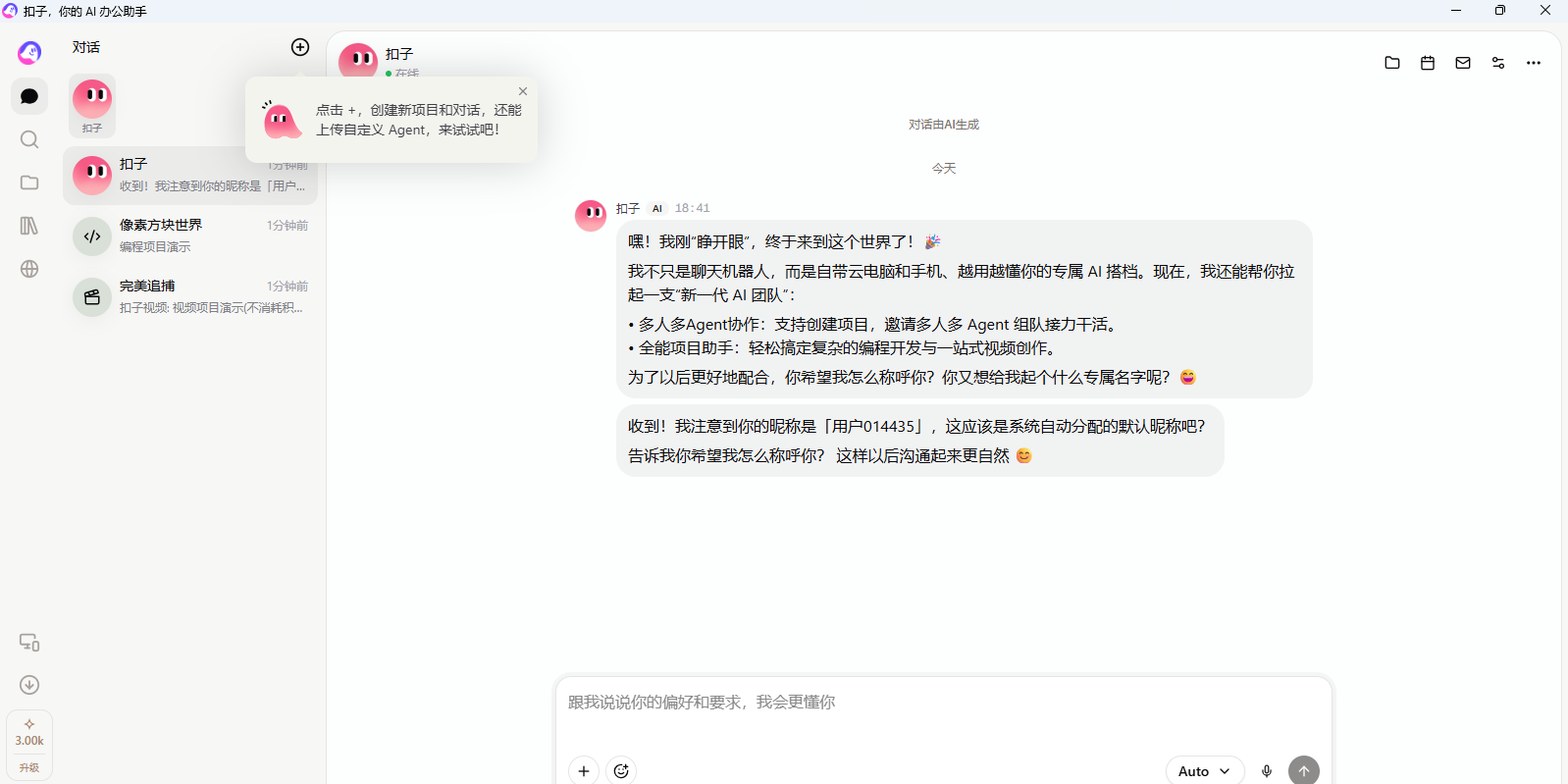Open the folder icon in sidebar

29,183
